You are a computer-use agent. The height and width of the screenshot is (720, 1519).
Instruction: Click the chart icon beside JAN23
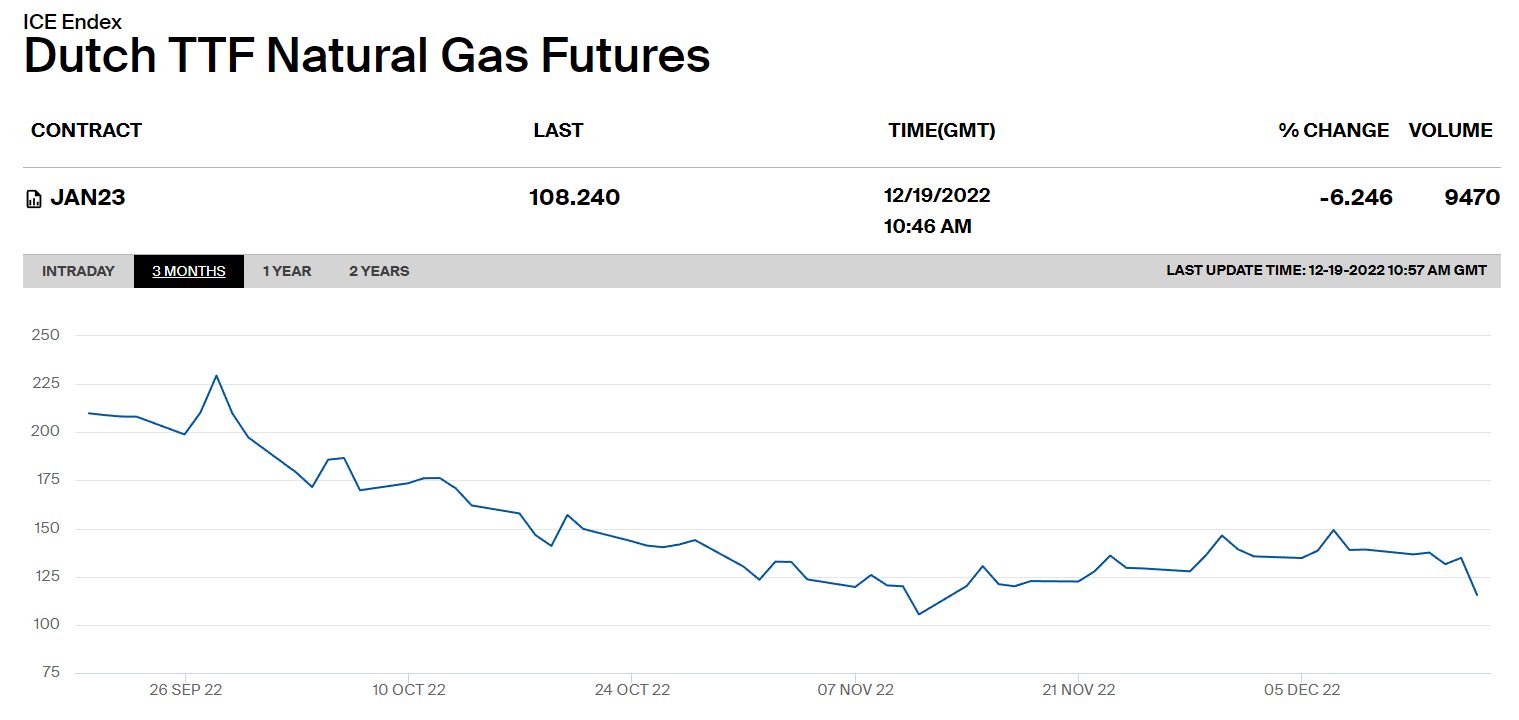pyautogui.click(x=34, y=199)
